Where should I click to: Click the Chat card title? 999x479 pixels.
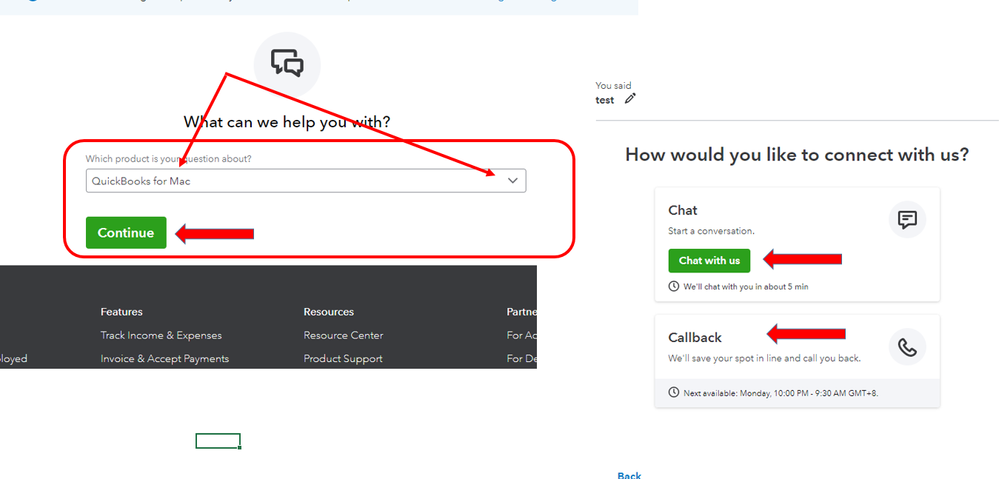click(x=683, y=210)
